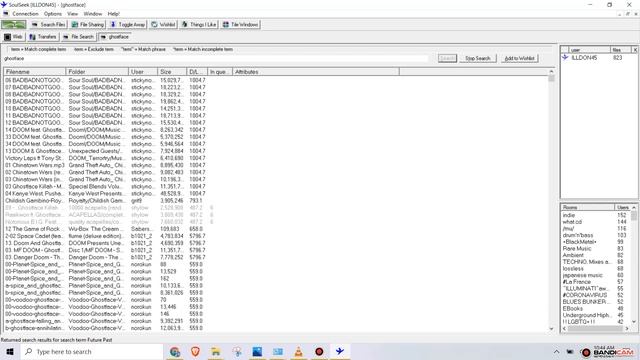Click the taskbar search box
Viewport: 640px width, 360px height.
coord(92,351)
